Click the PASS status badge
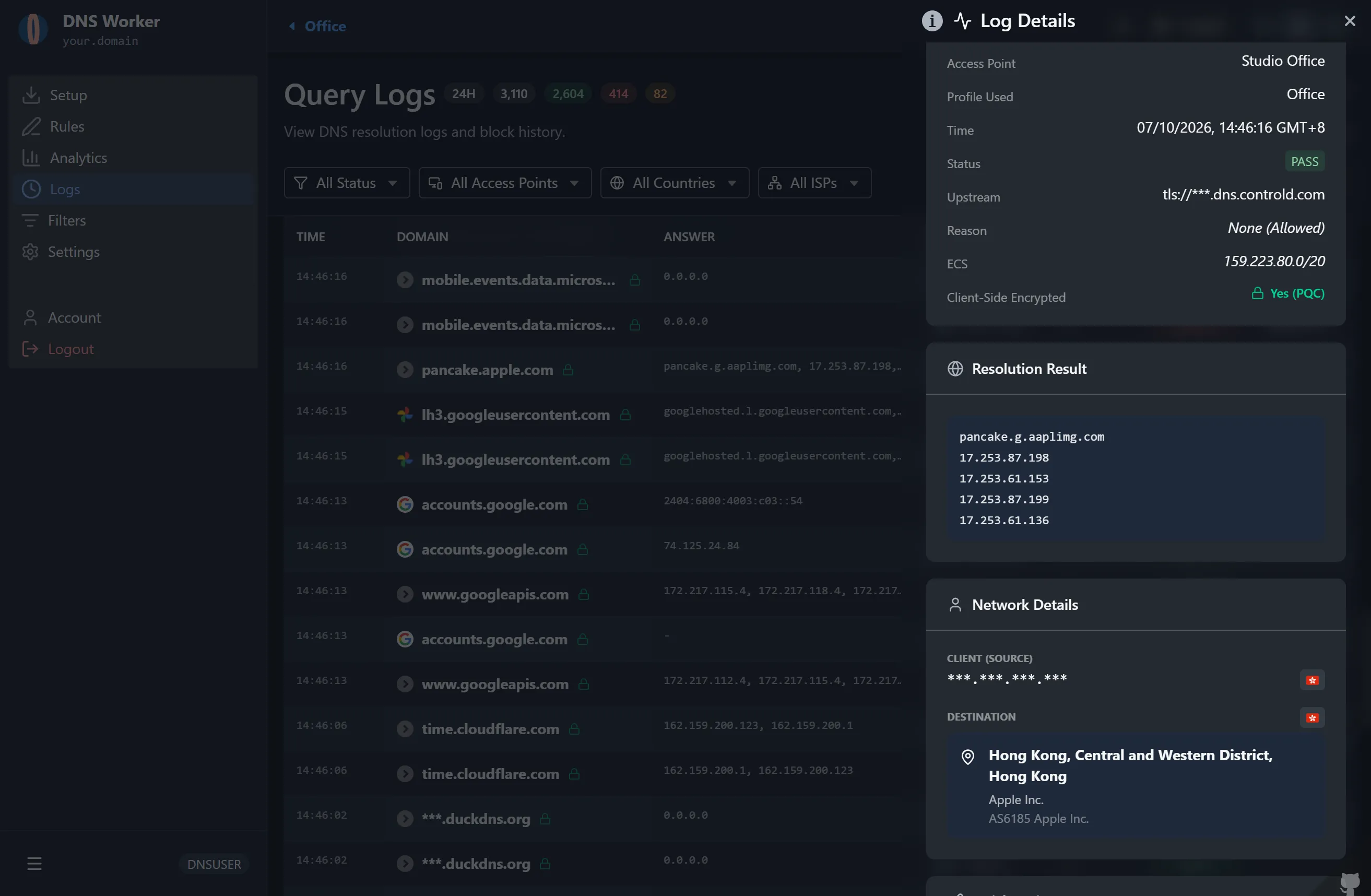 1305,162
